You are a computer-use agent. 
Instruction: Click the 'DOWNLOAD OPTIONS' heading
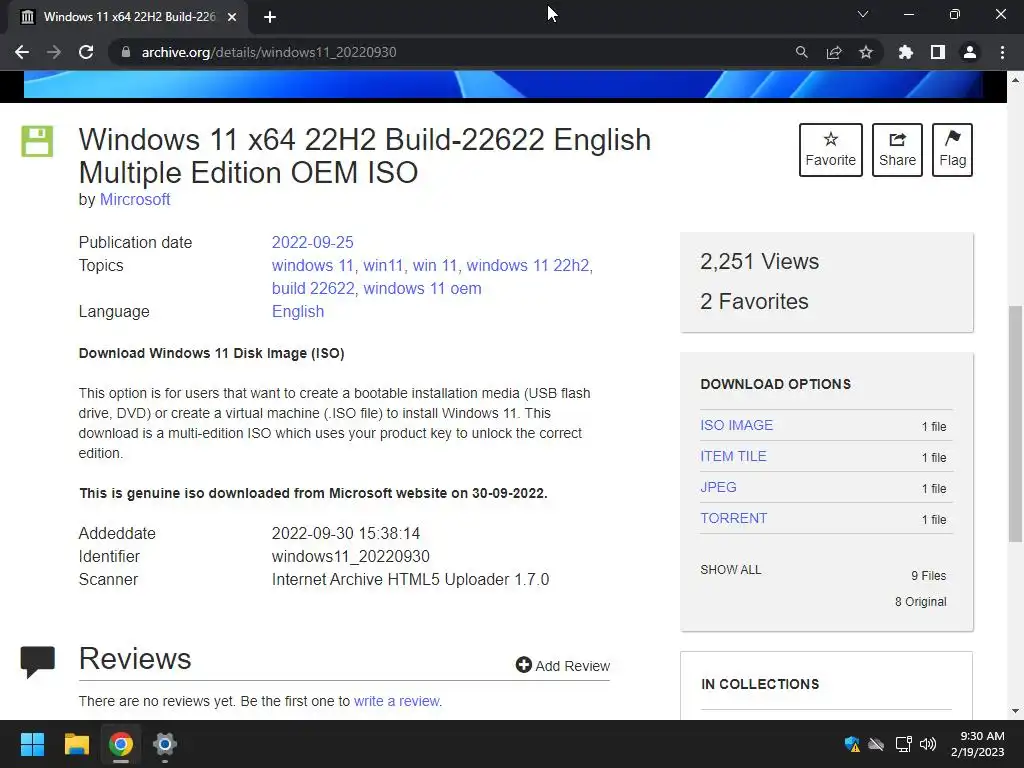pos(775,384)
